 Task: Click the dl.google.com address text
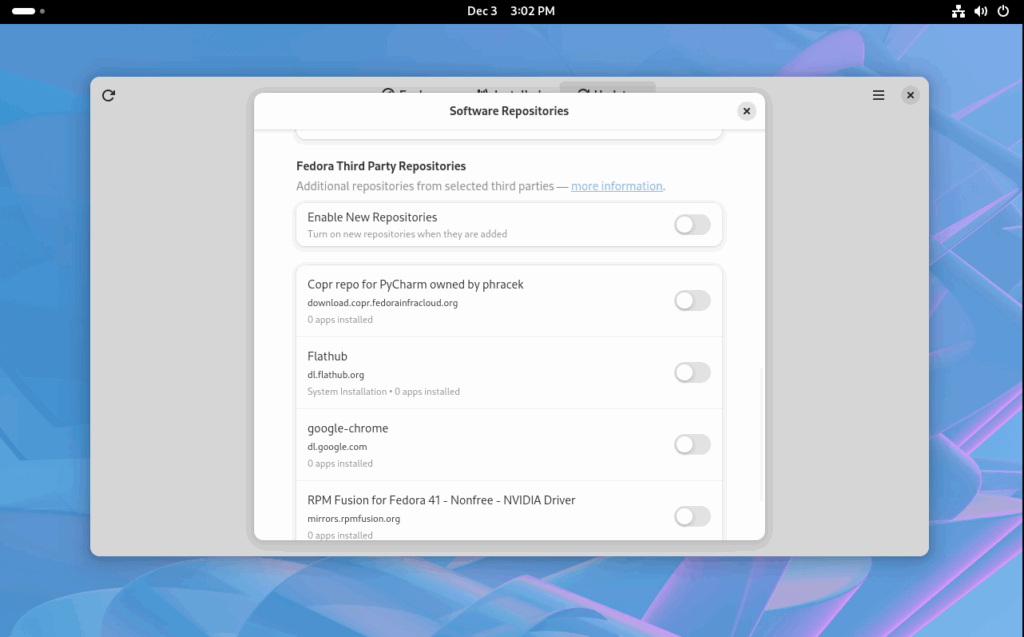click(x=337, y=446)
